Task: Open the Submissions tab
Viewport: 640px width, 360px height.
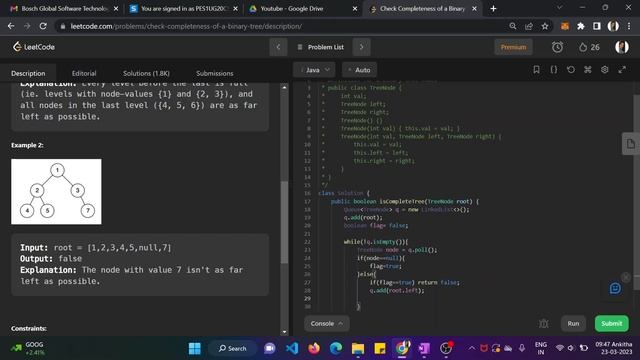Action: [215, 73]
